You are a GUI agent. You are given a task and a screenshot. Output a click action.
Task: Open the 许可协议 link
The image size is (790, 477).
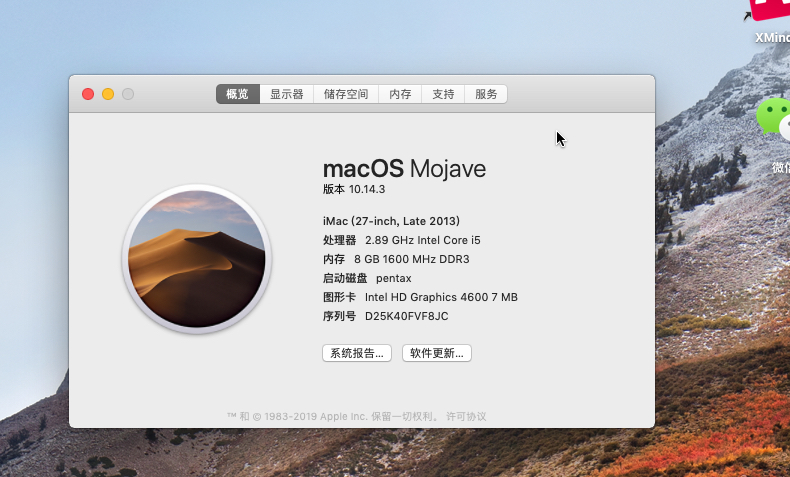(466, 417)
